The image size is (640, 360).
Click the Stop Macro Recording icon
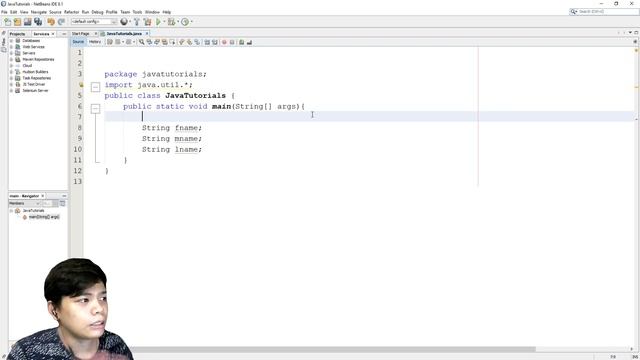tap(232, 42)
